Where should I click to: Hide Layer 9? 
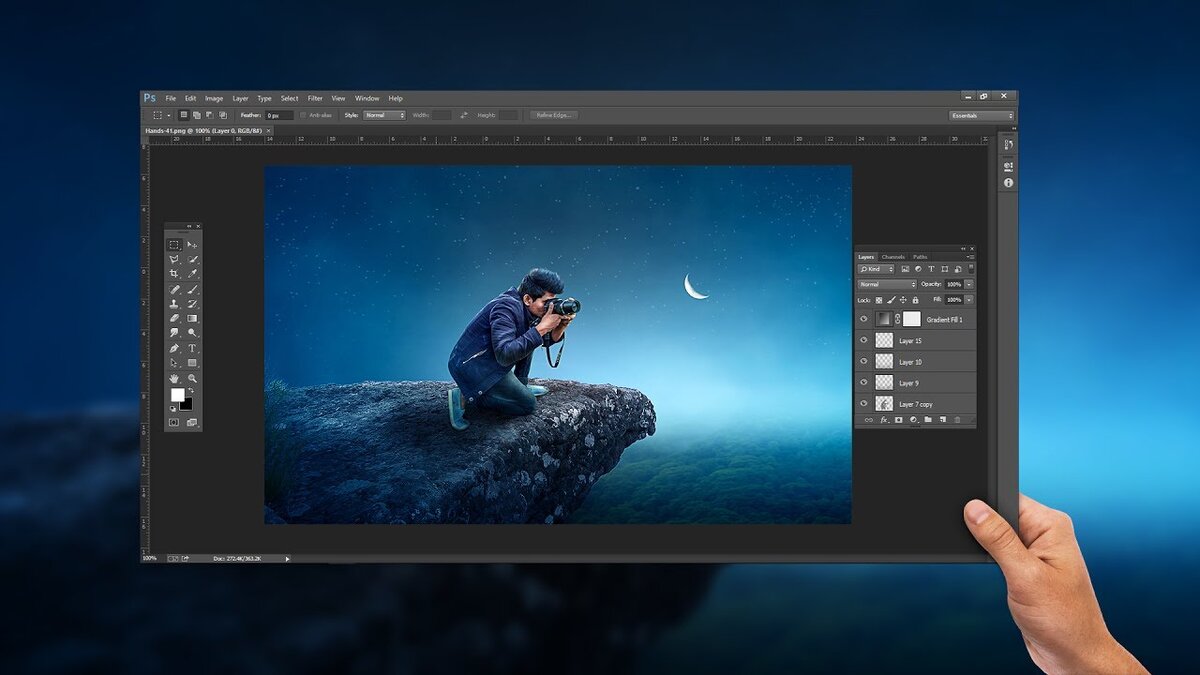pyautogui.click(x=864, y=382)
